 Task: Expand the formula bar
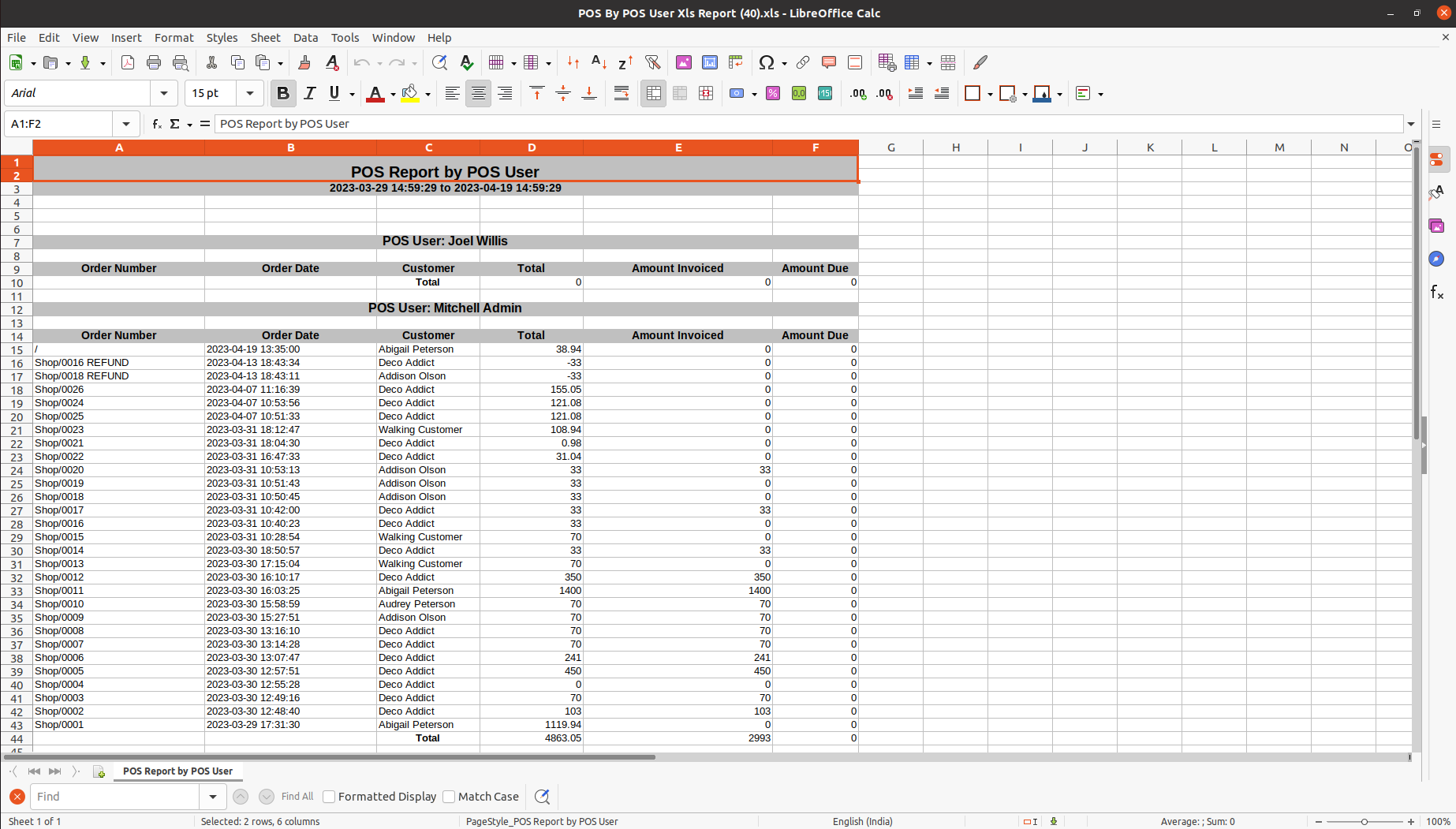pyautogui.click(x=1411, y=124)
